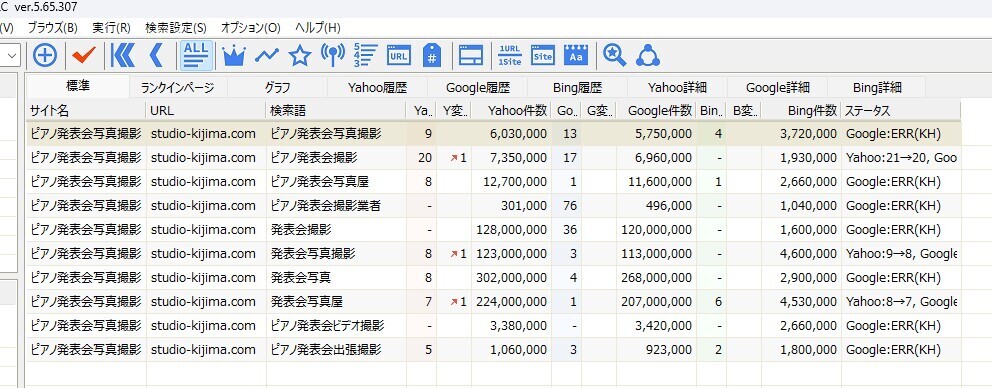Toggle the ALL items view icon
Image resolution: width=992 pixels, height=388 pixels.
coord(196,55)
